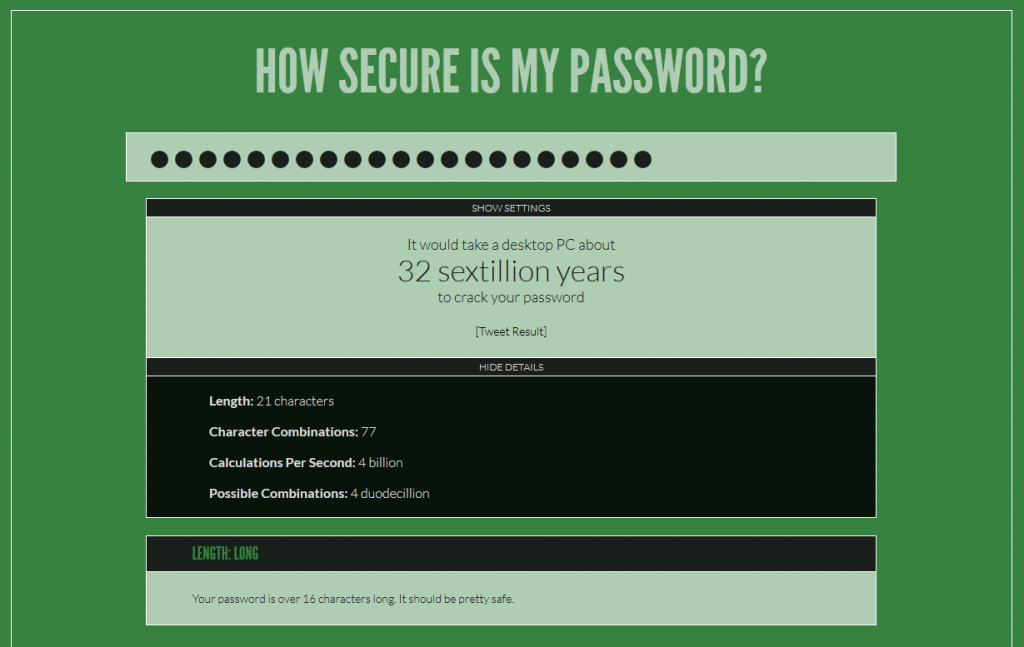Image resolution: width=1024 pixels, height=647 pixels.
Task: Click the last dot of the masked password
Action: pos(643,159)
